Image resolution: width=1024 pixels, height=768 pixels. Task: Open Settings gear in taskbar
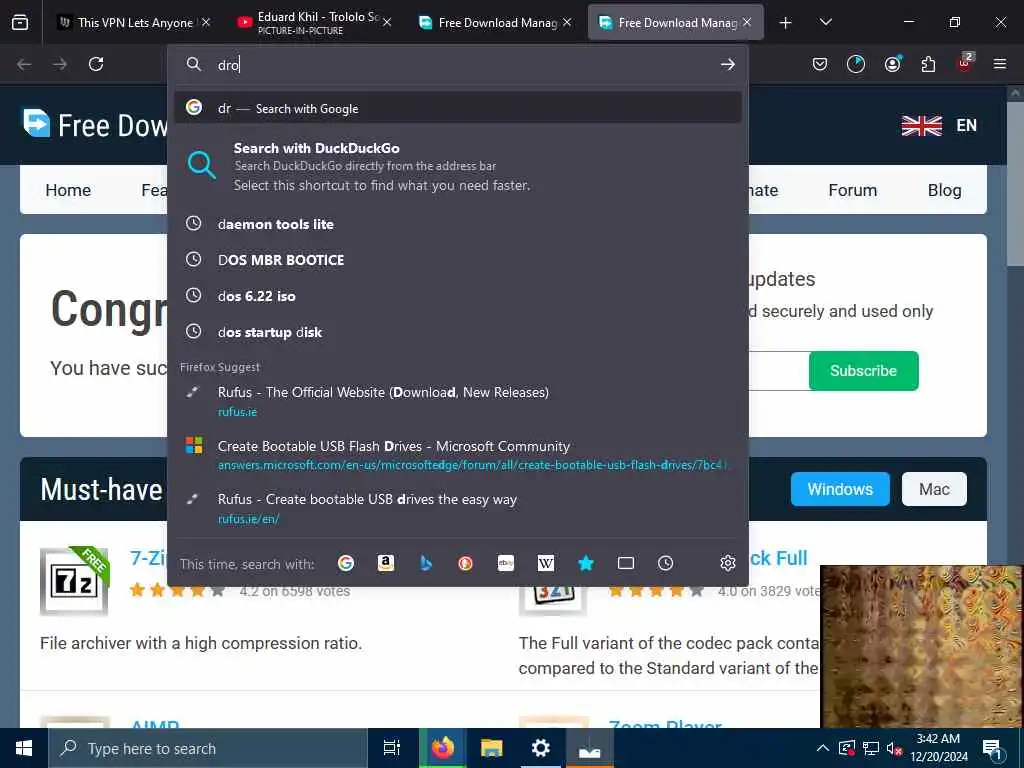click(x=541, y=748)
